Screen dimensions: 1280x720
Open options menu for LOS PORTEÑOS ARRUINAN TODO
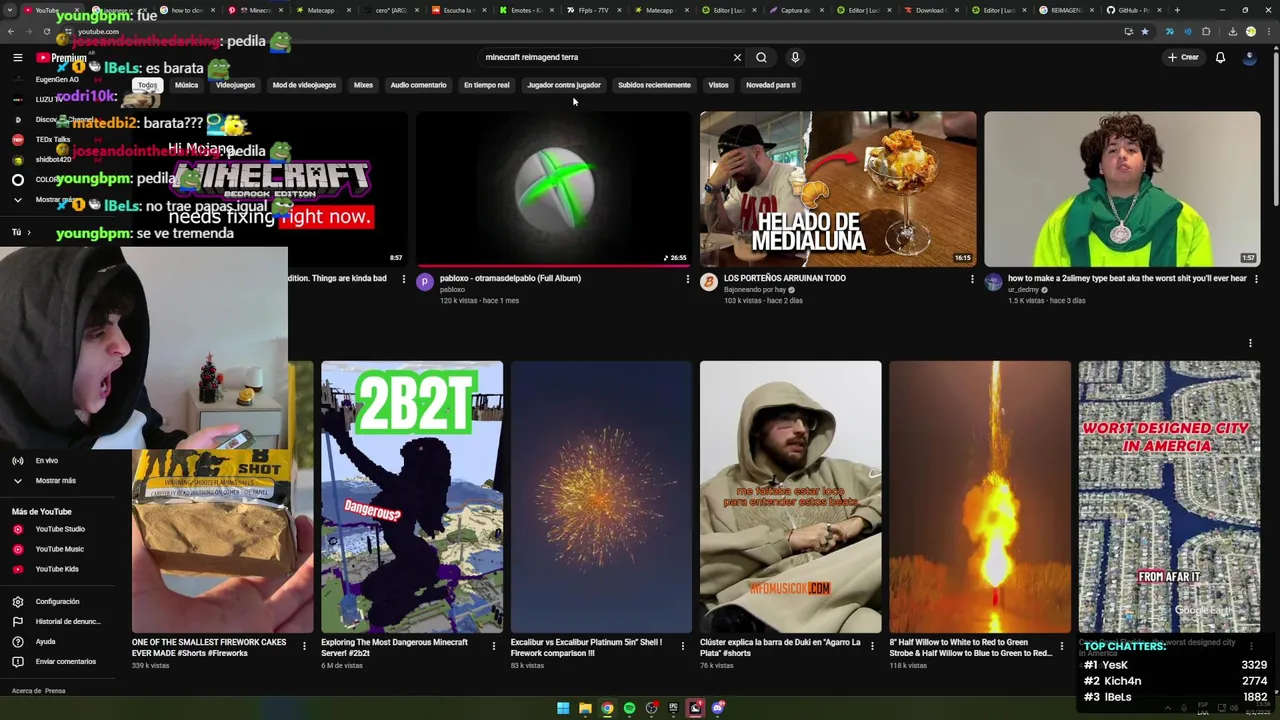click(x=971, y=279)
